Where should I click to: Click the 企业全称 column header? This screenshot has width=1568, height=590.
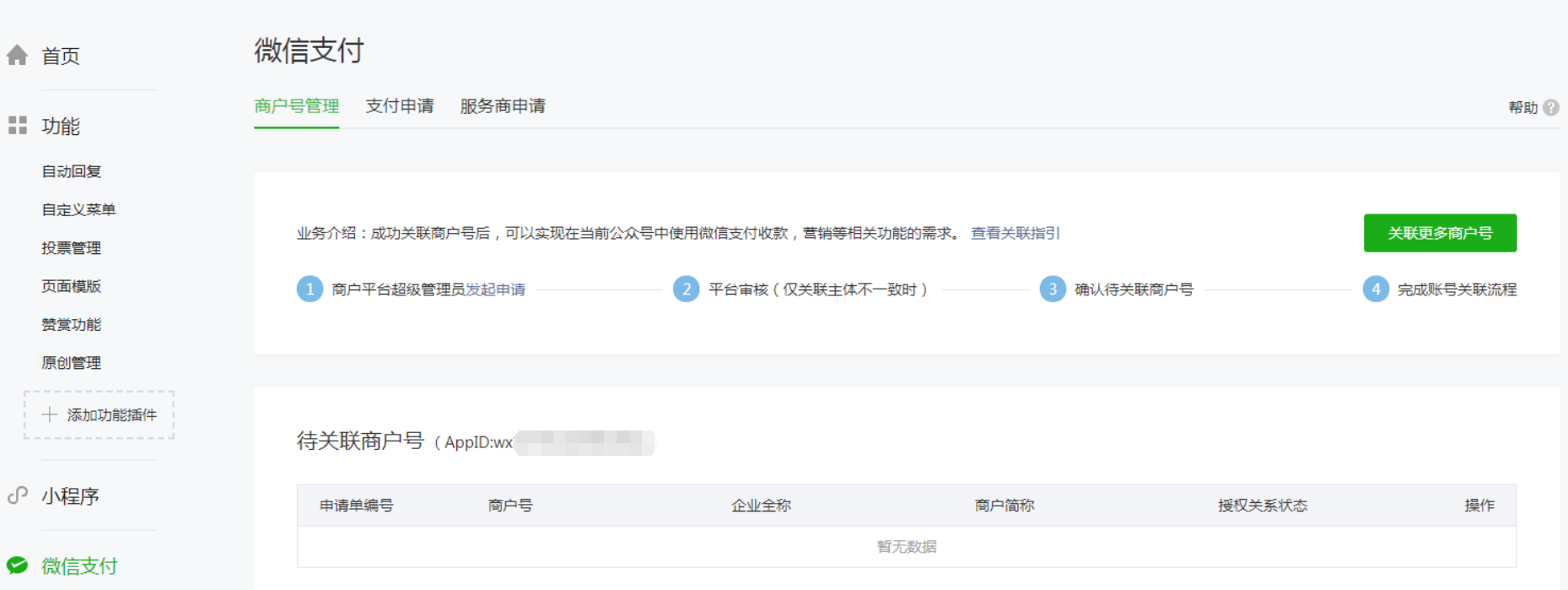point(761,506)
